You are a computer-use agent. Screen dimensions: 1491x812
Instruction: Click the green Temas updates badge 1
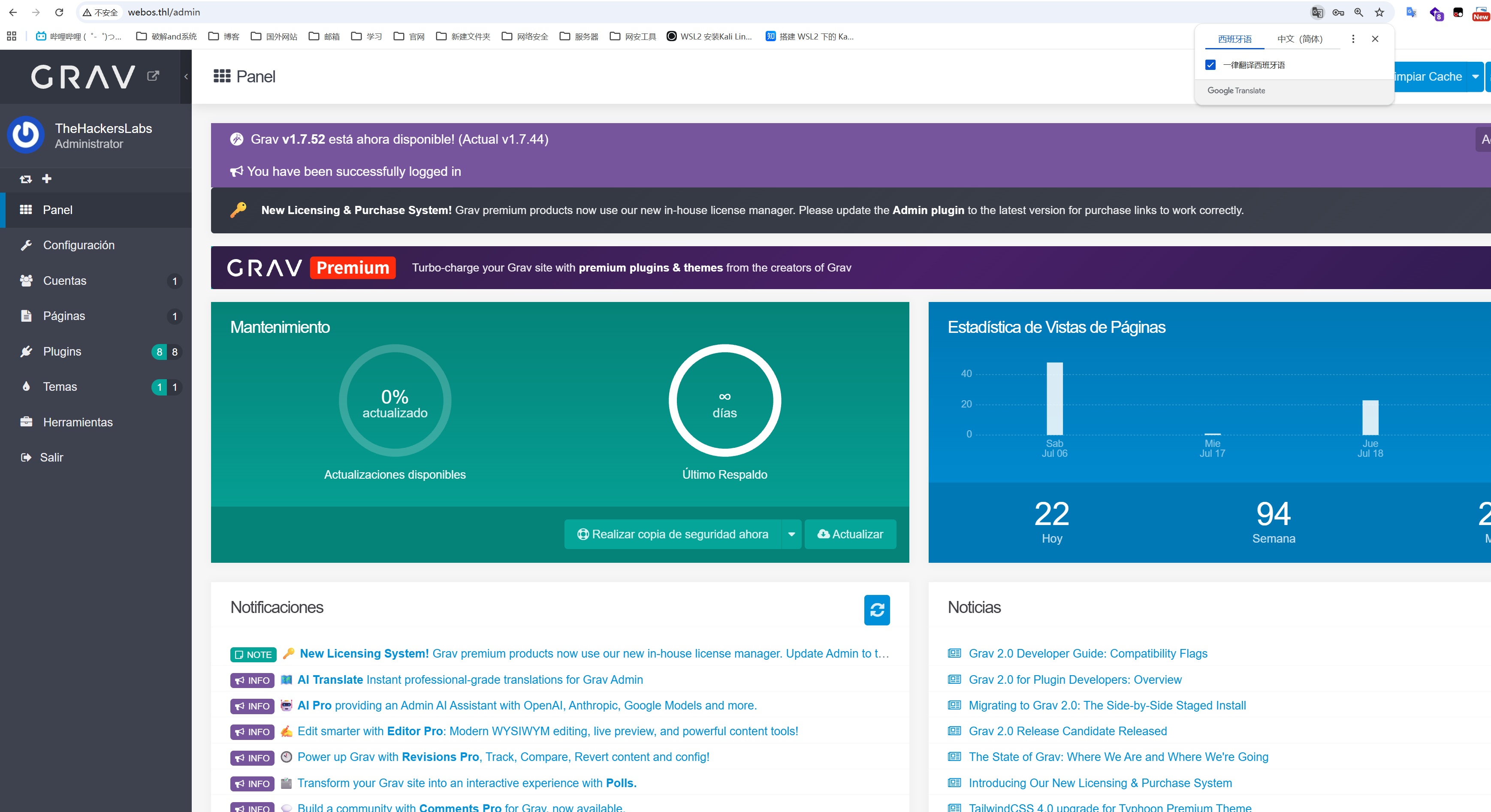tap(159, 387)
